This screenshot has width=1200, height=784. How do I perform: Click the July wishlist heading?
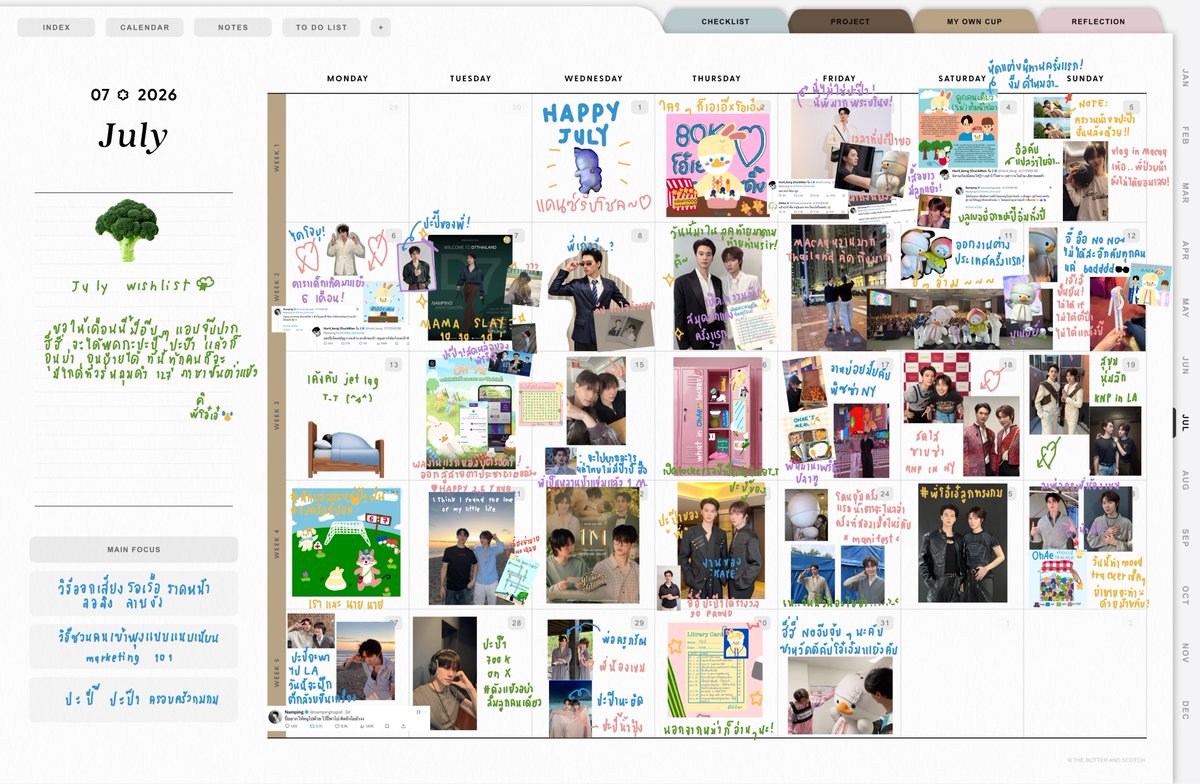[142, 285]
